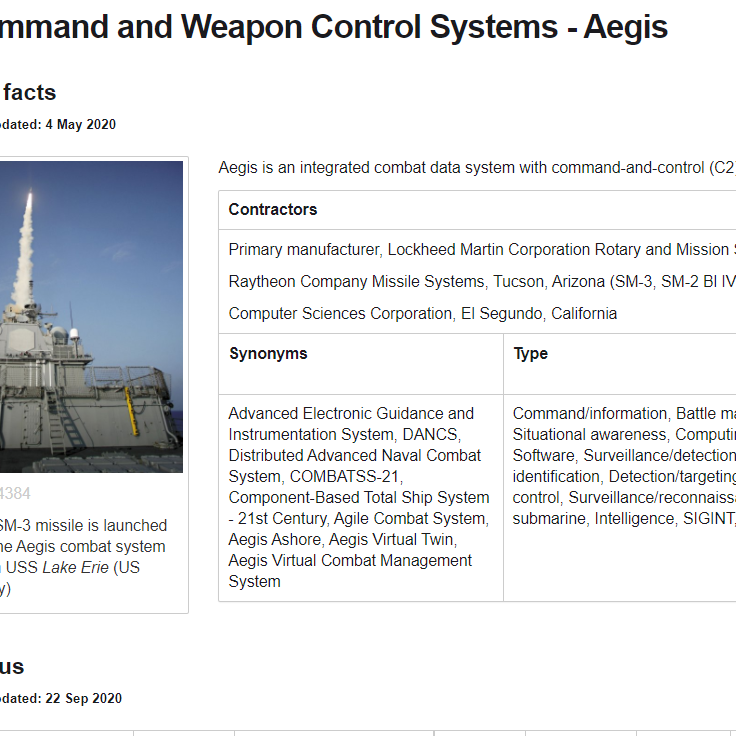Select the Contractors table header

[273, 209]
